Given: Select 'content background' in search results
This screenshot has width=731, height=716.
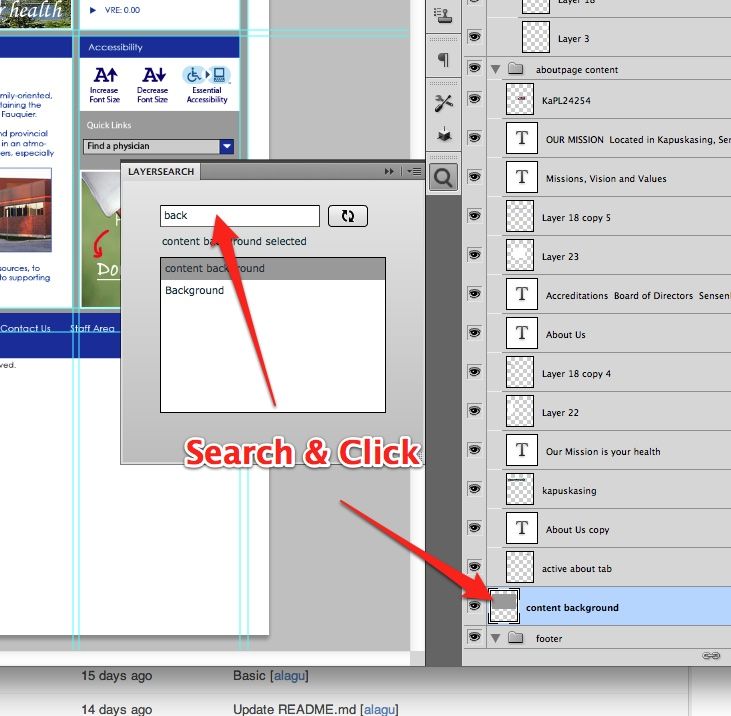Looking at the screenshot, I should point(273,268).
